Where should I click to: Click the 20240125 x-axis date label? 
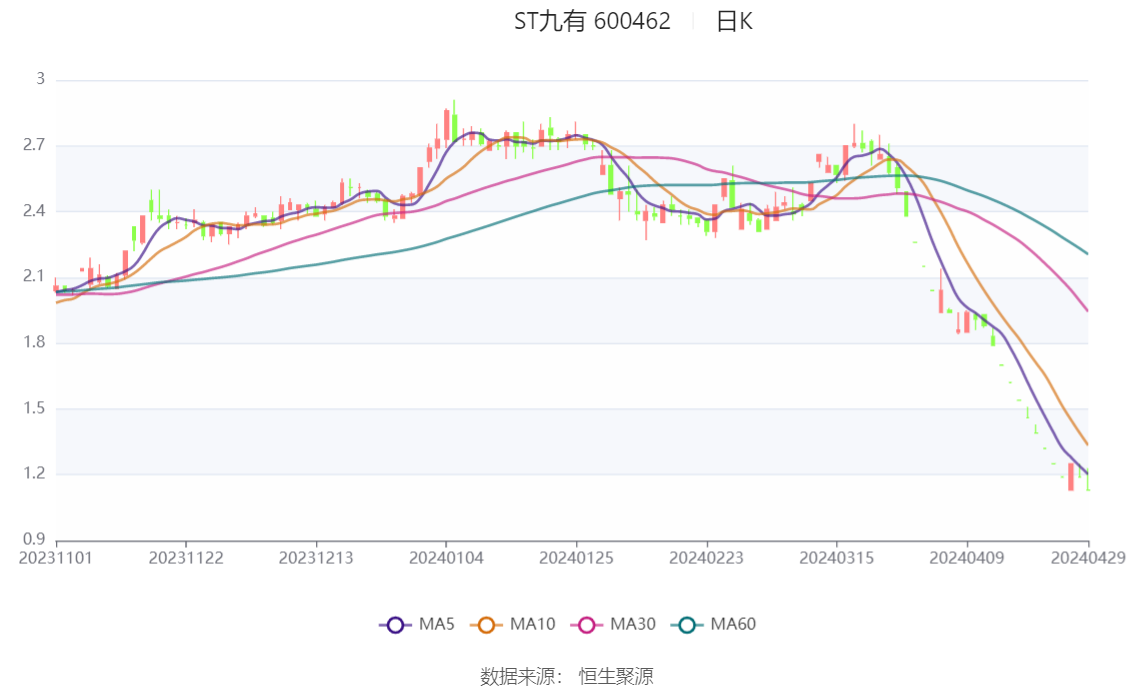pyautogui.click(x=576, y=558)
